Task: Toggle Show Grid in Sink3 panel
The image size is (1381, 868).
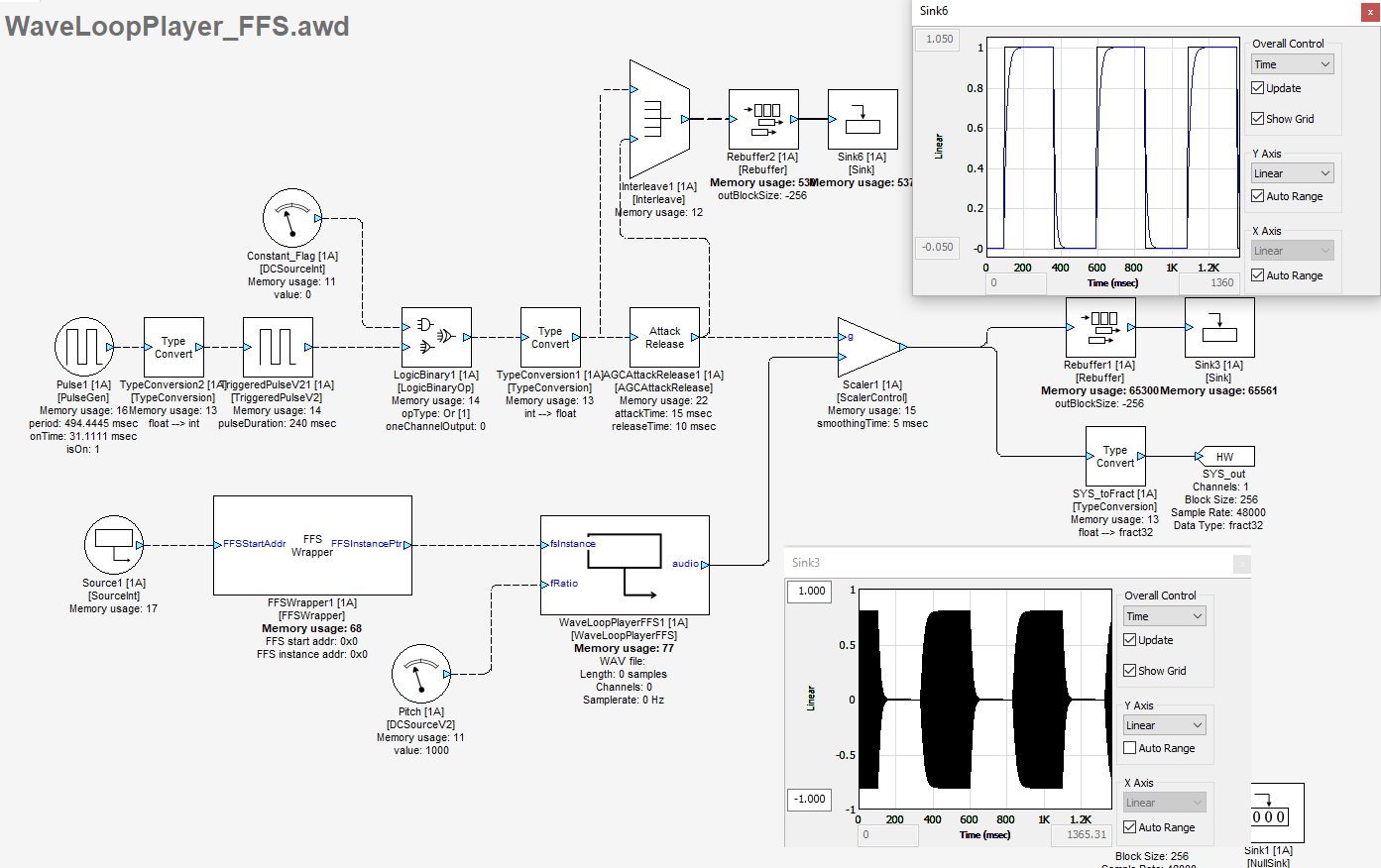Action: click(1130, 671)
